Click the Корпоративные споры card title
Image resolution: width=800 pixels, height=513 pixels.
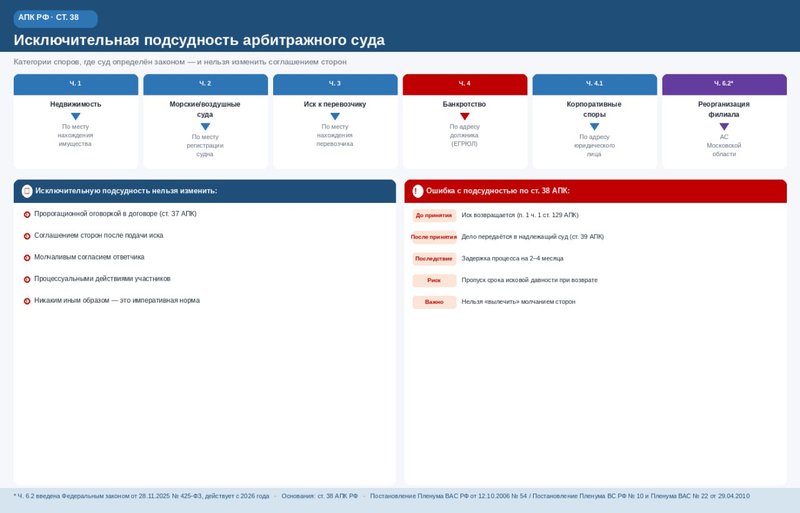(594, 109)
